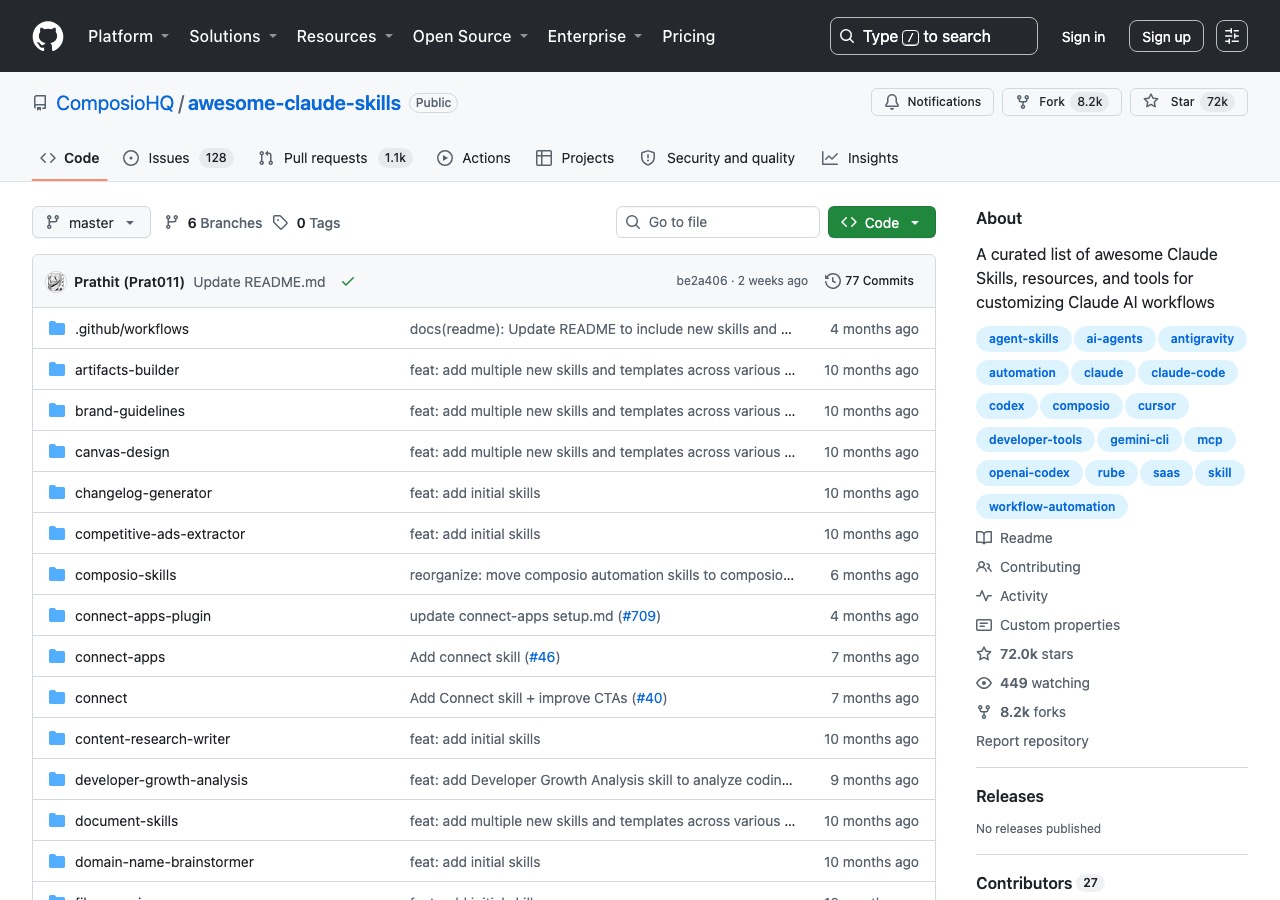Click the composio-skills folder icon
The width and height of the screenshot is (1280, 900).
click(x=57, y=575)
